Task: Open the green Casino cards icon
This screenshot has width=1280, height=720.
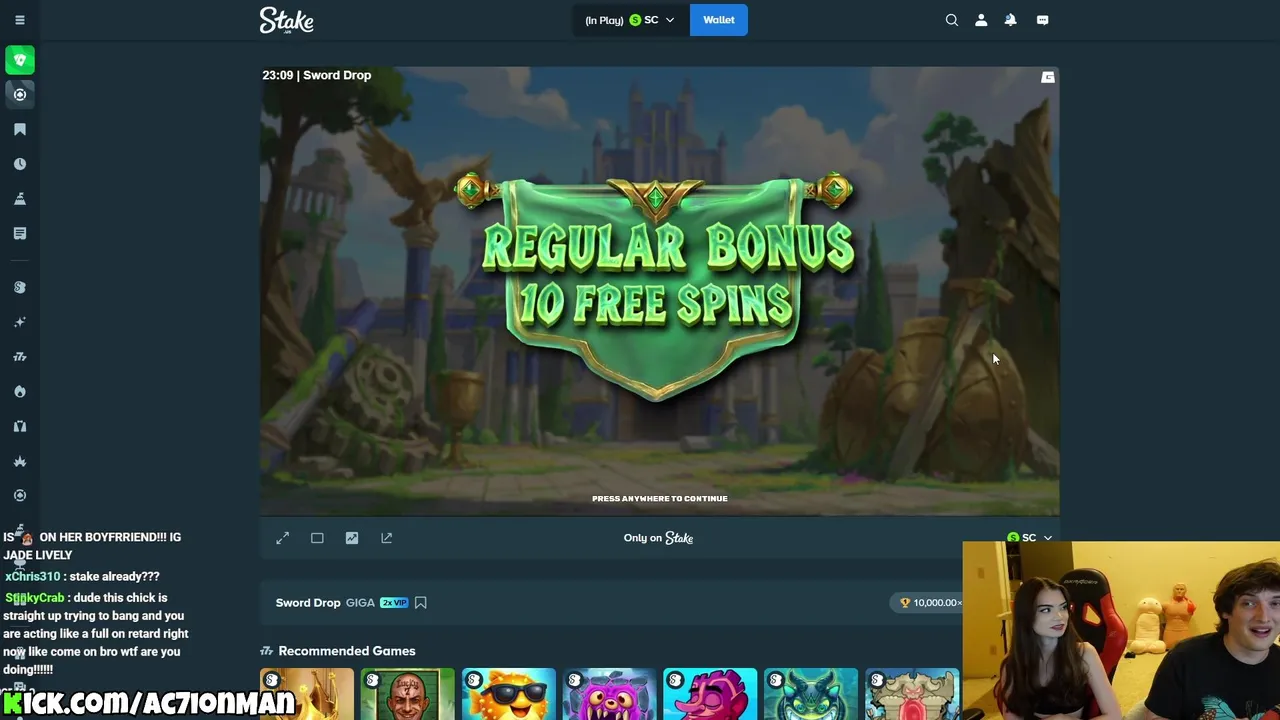Action: pos(20,60)
